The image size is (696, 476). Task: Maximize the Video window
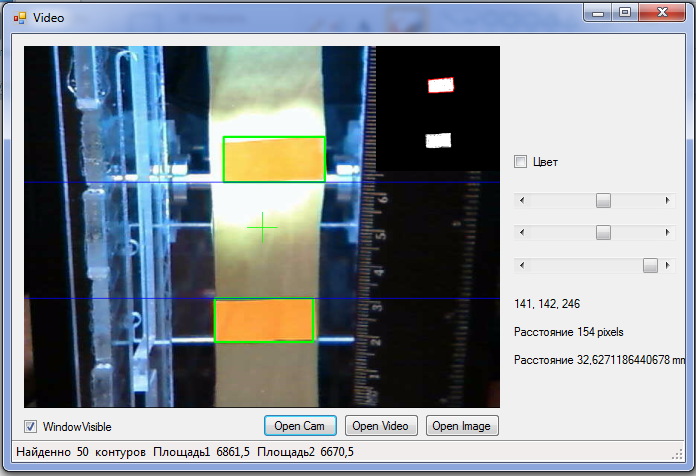pos(625,12)
